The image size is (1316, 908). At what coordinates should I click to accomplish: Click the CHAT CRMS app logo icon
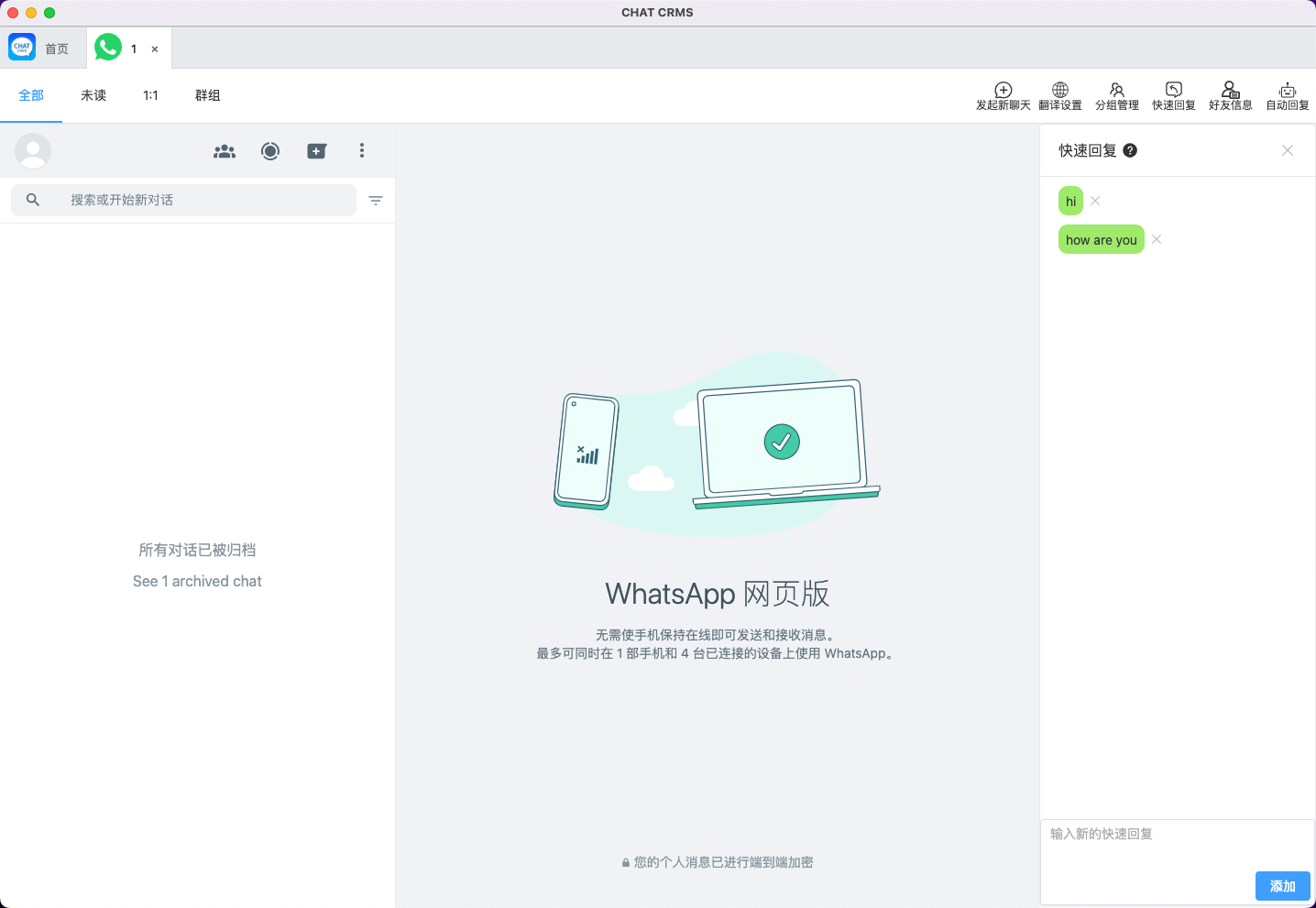tap(22, 47)
